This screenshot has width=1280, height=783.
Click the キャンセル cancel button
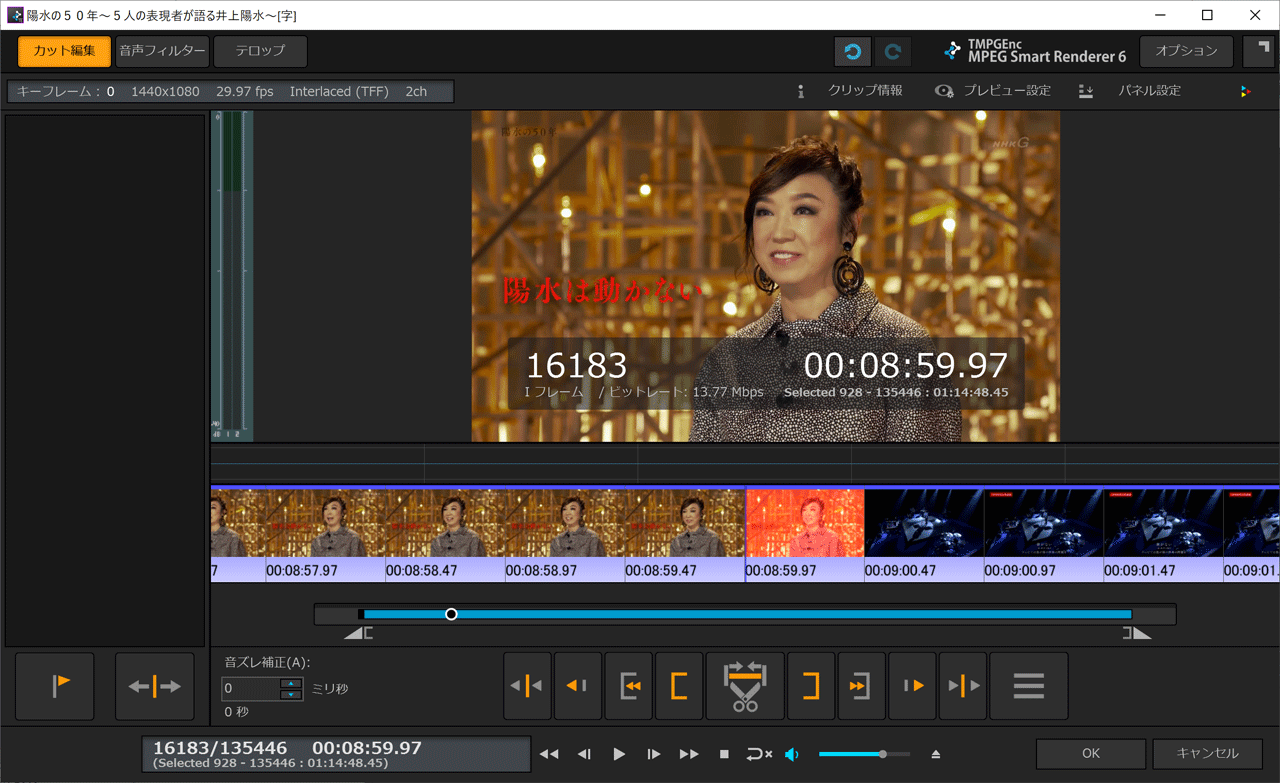click(1207, 753)
